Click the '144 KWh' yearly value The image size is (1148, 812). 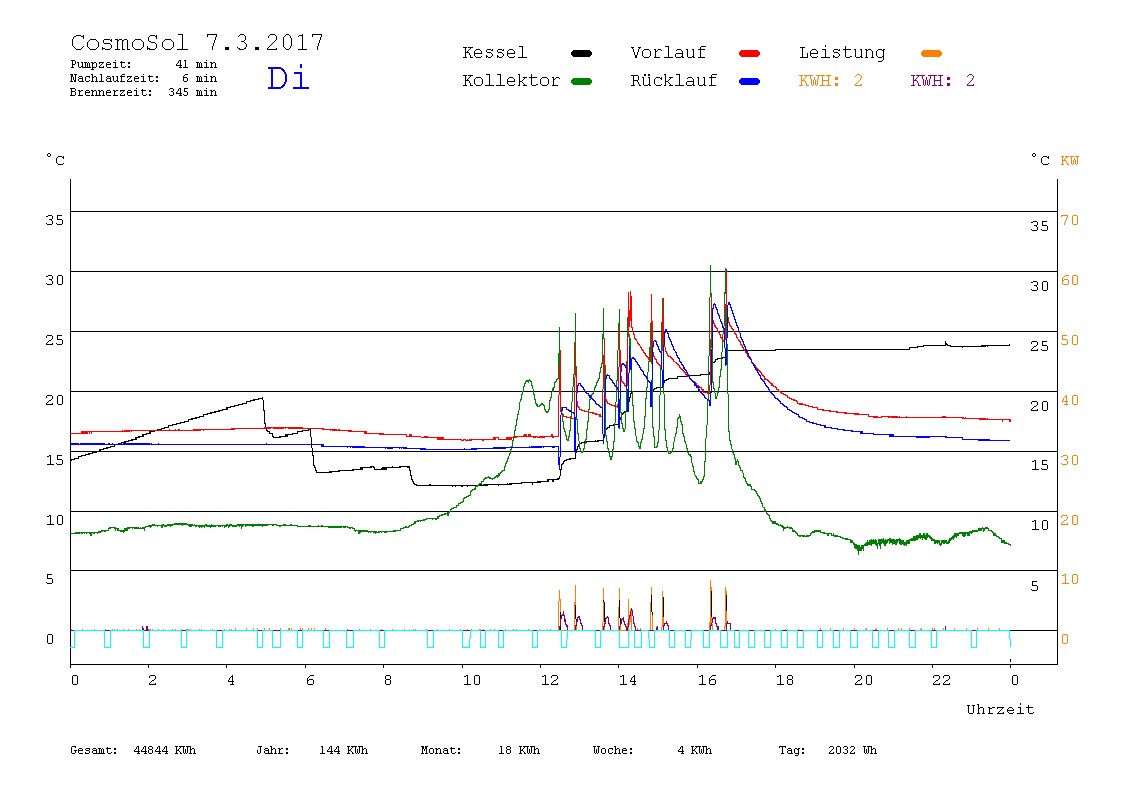(x=343, y=750)
